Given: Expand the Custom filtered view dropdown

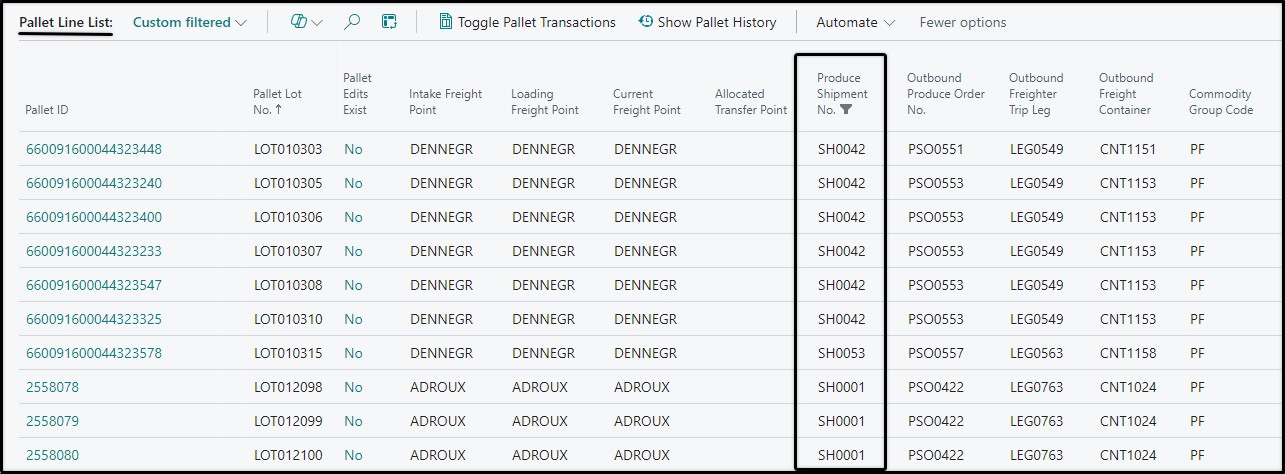Looking at the screenshot, I should [x=190, y=22].
